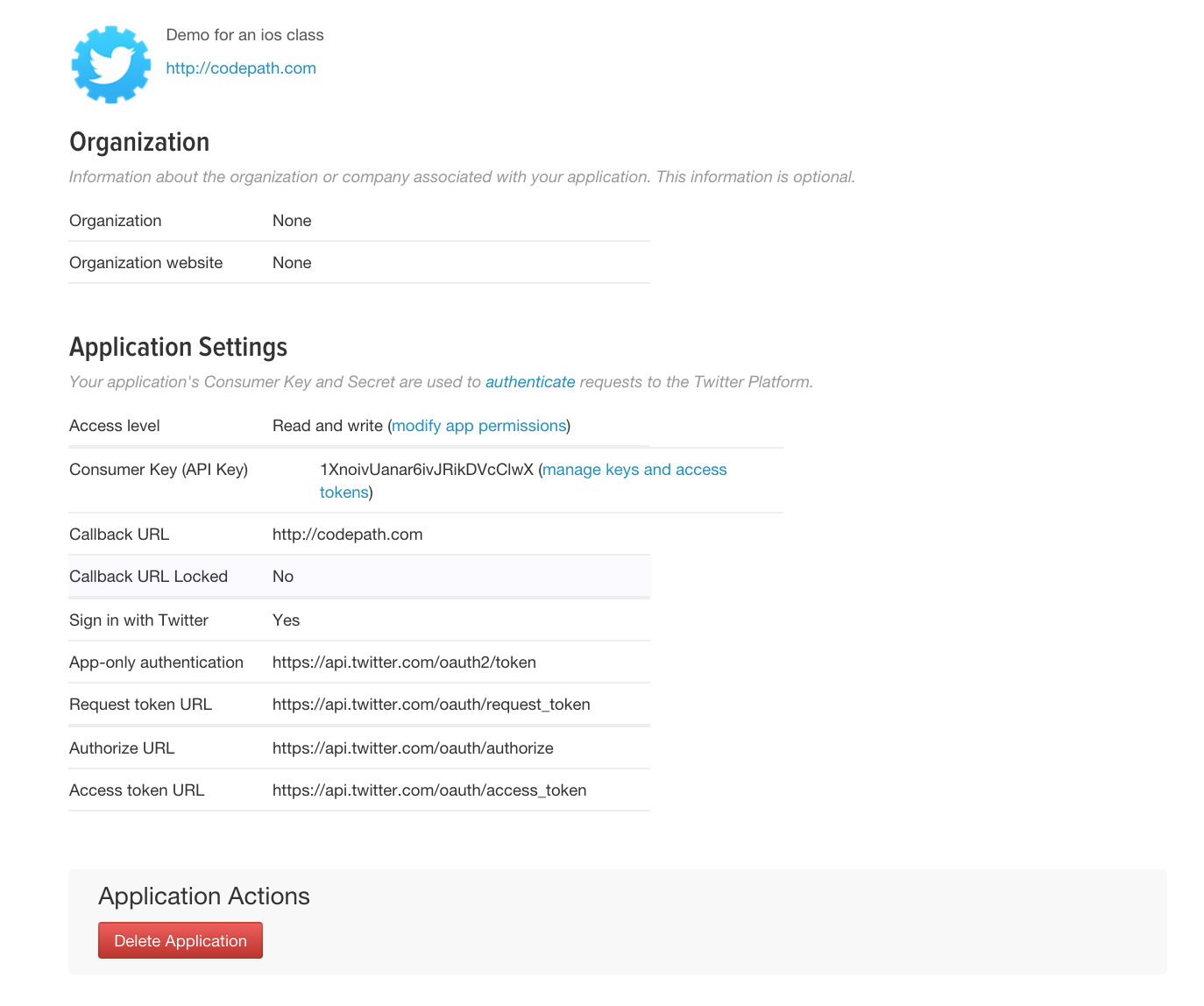Click the Callback URL value http://codepath.com

point(348,535)
